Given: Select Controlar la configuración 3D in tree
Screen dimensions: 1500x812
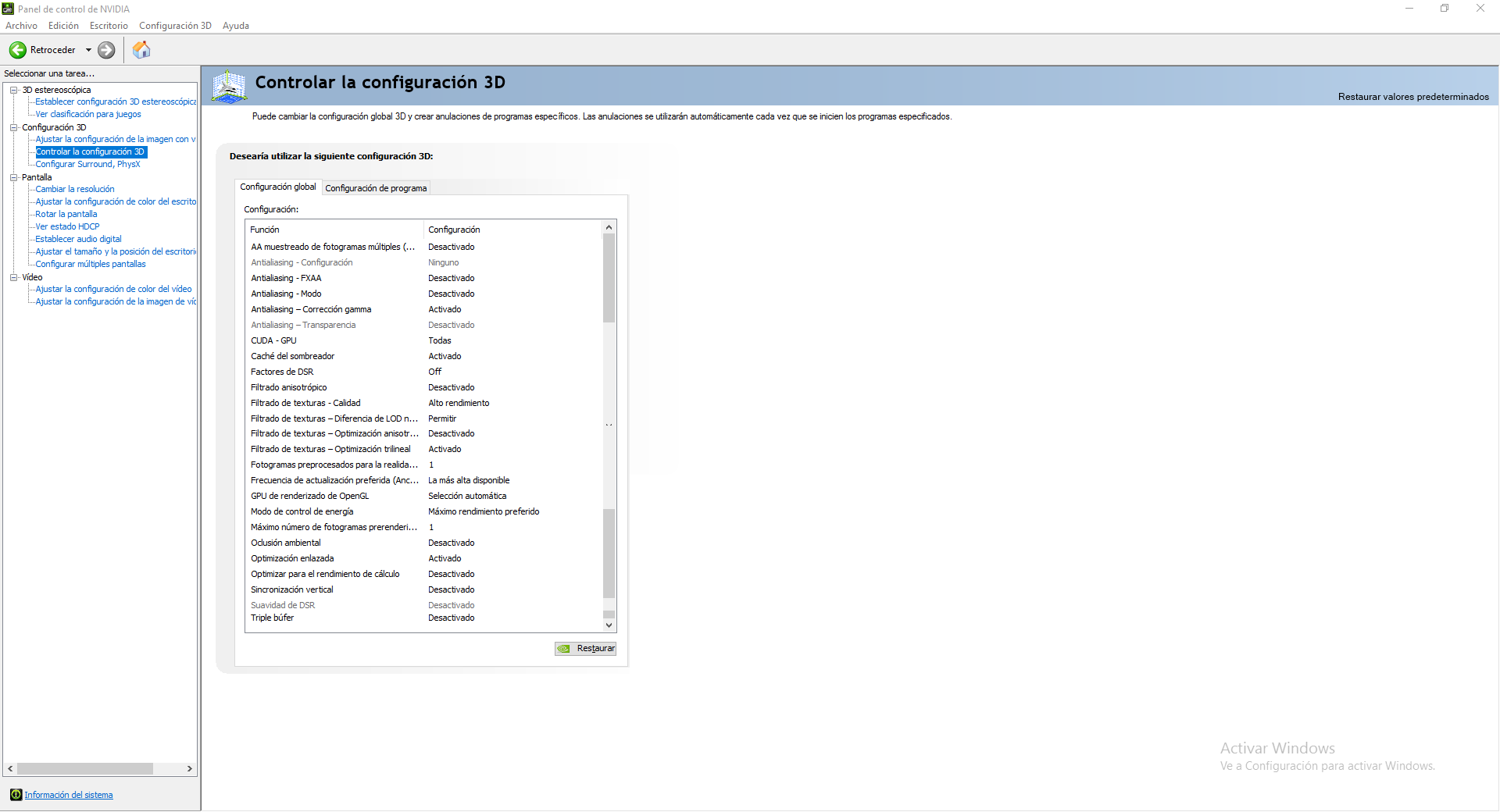Looking at the screenshot, I should click(91, 151).
